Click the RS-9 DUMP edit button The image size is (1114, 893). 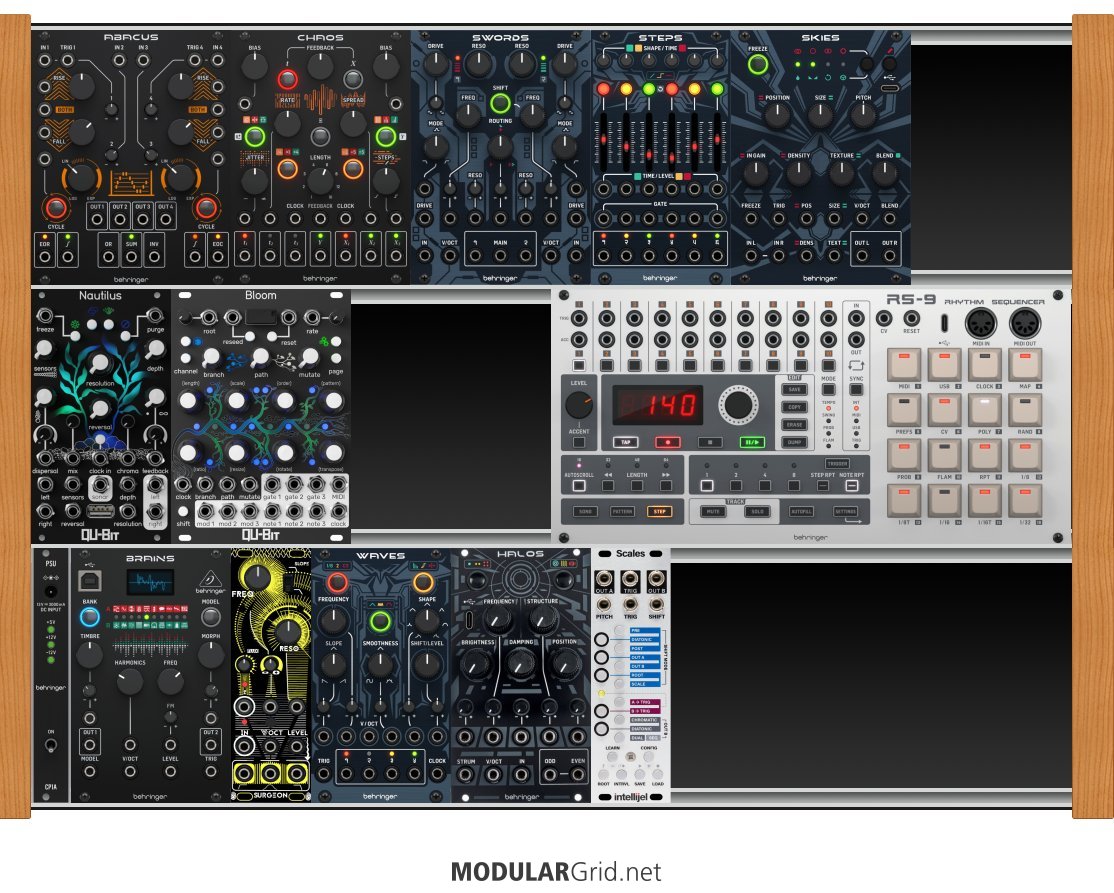pyautogui.click(x=794, y=442)
